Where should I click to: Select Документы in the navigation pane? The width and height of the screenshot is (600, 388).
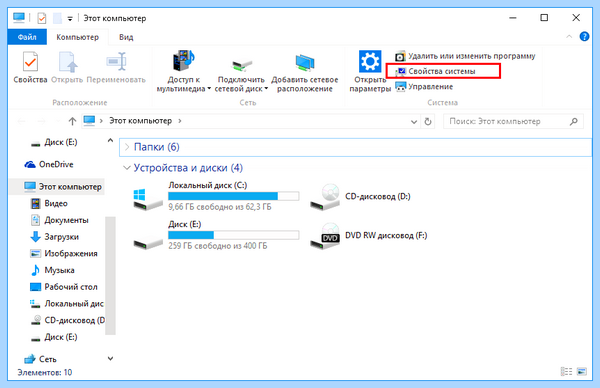click(59, 220)
